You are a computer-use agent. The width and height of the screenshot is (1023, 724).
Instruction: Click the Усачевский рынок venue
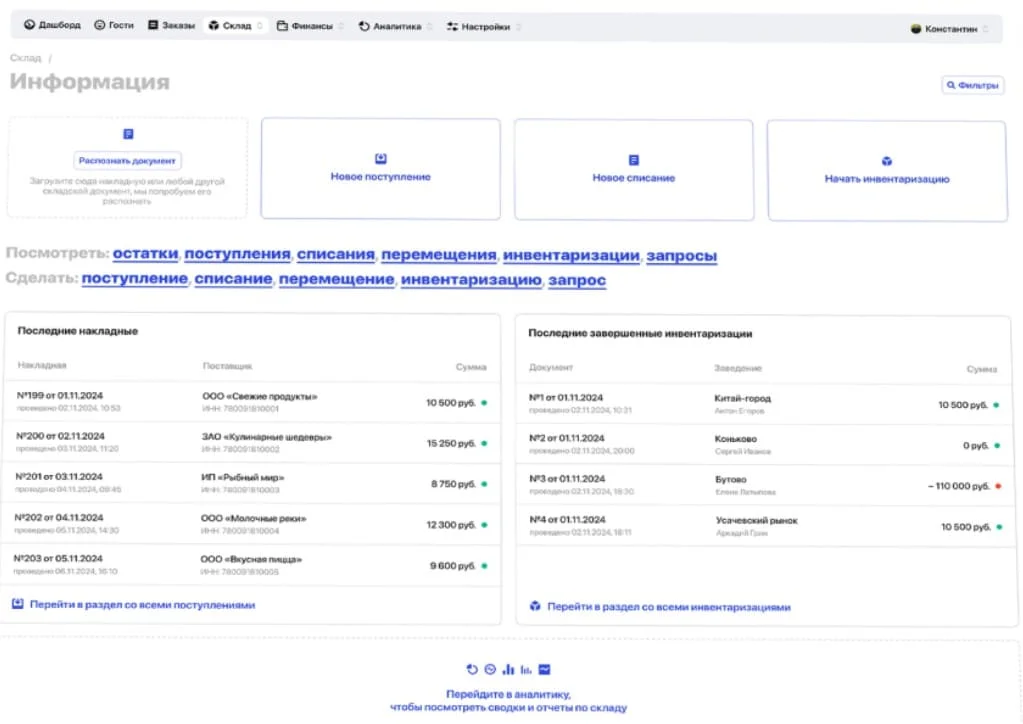pos(757,520)
